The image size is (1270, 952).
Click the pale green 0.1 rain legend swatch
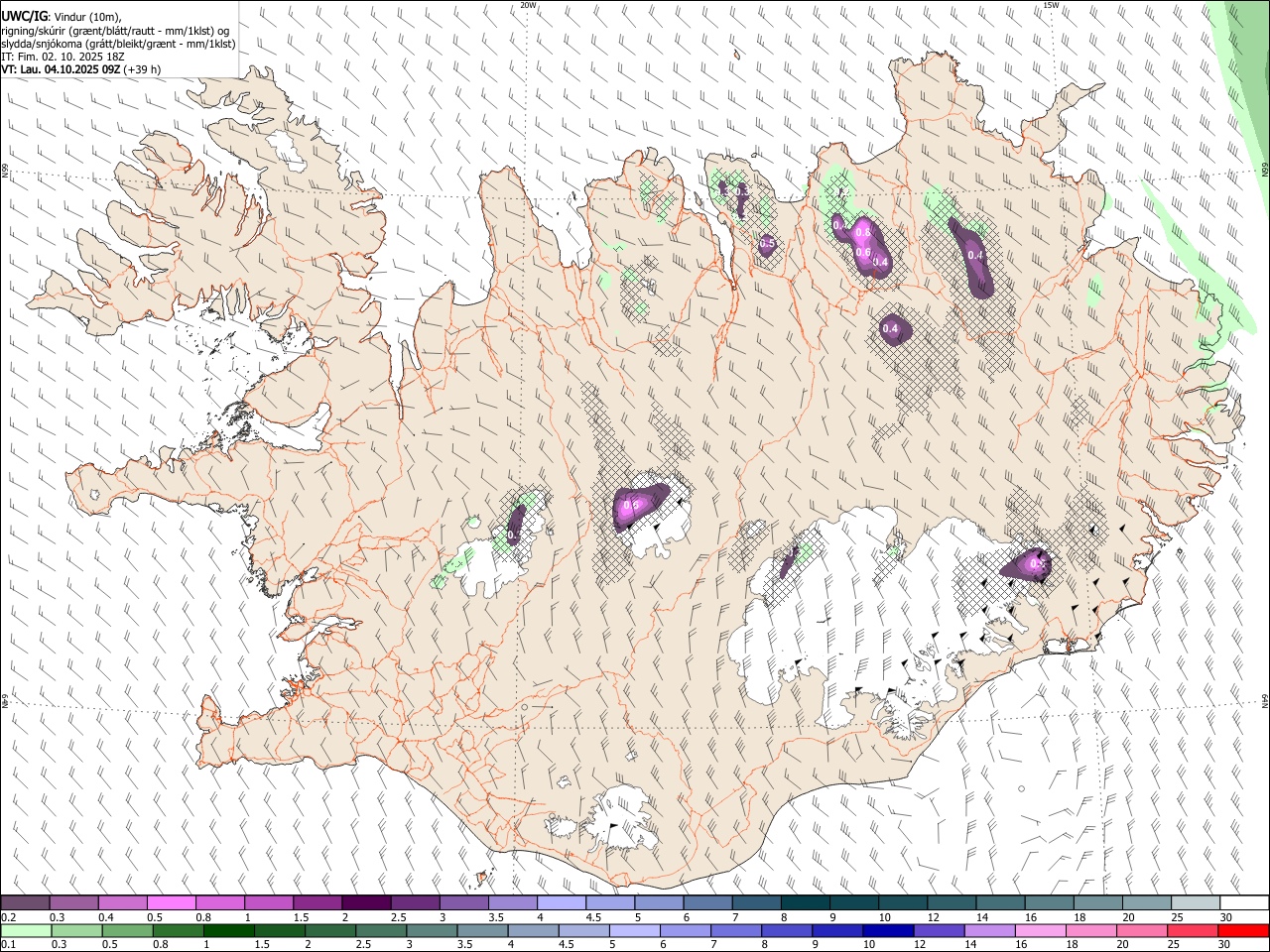(26, 930)
